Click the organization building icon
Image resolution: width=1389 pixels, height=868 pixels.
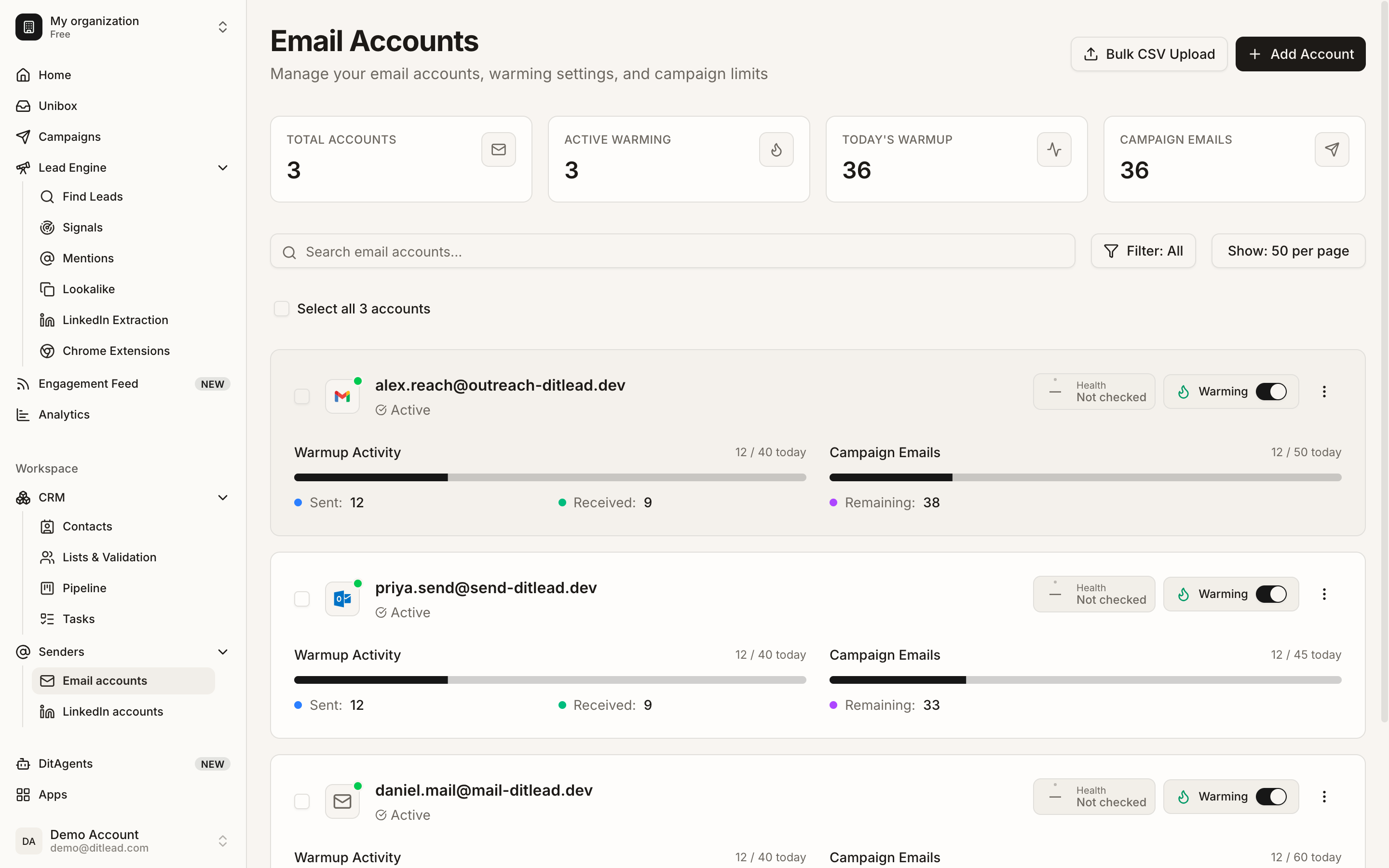click(x=29, y=27)
